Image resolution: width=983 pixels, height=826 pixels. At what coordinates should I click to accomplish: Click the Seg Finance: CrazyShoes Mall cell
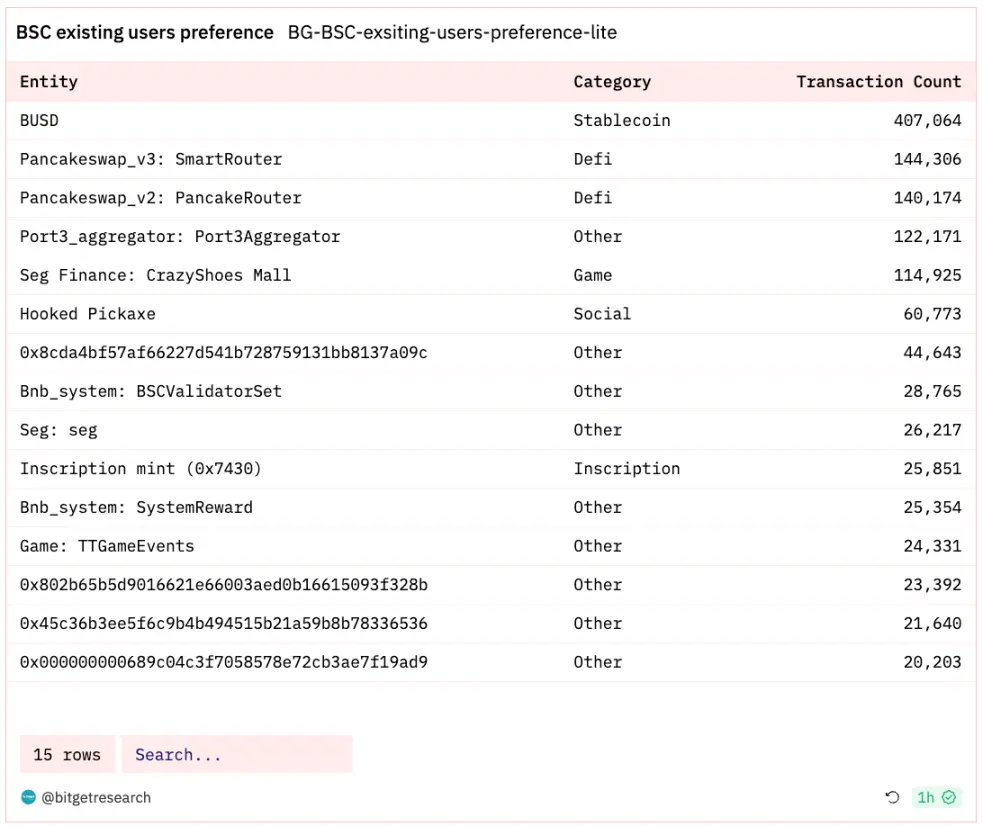[155, 275]
